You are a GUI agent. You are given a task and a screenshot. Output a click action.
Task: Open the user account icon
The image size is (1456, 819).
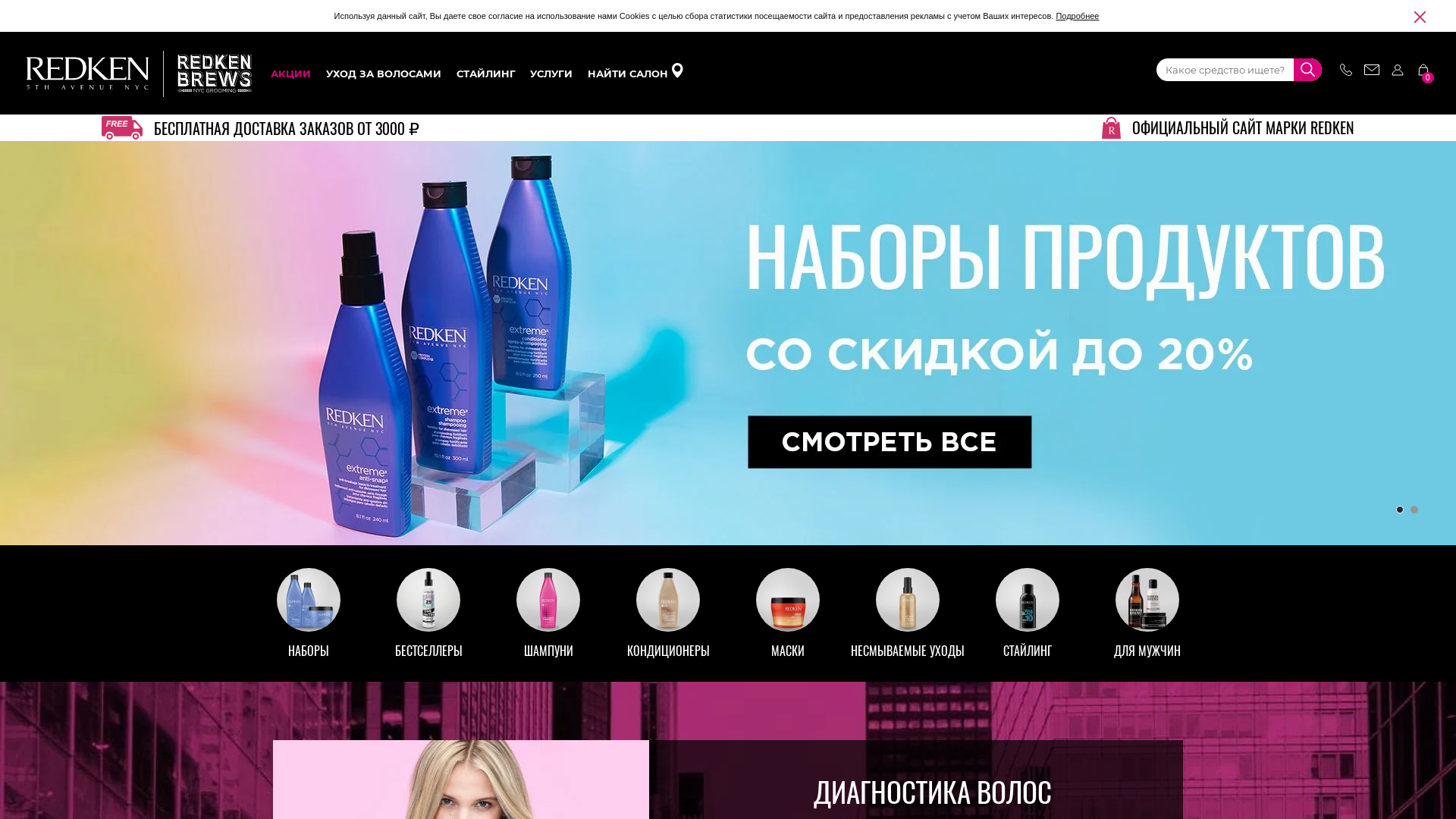click(x=1398, y=70)
